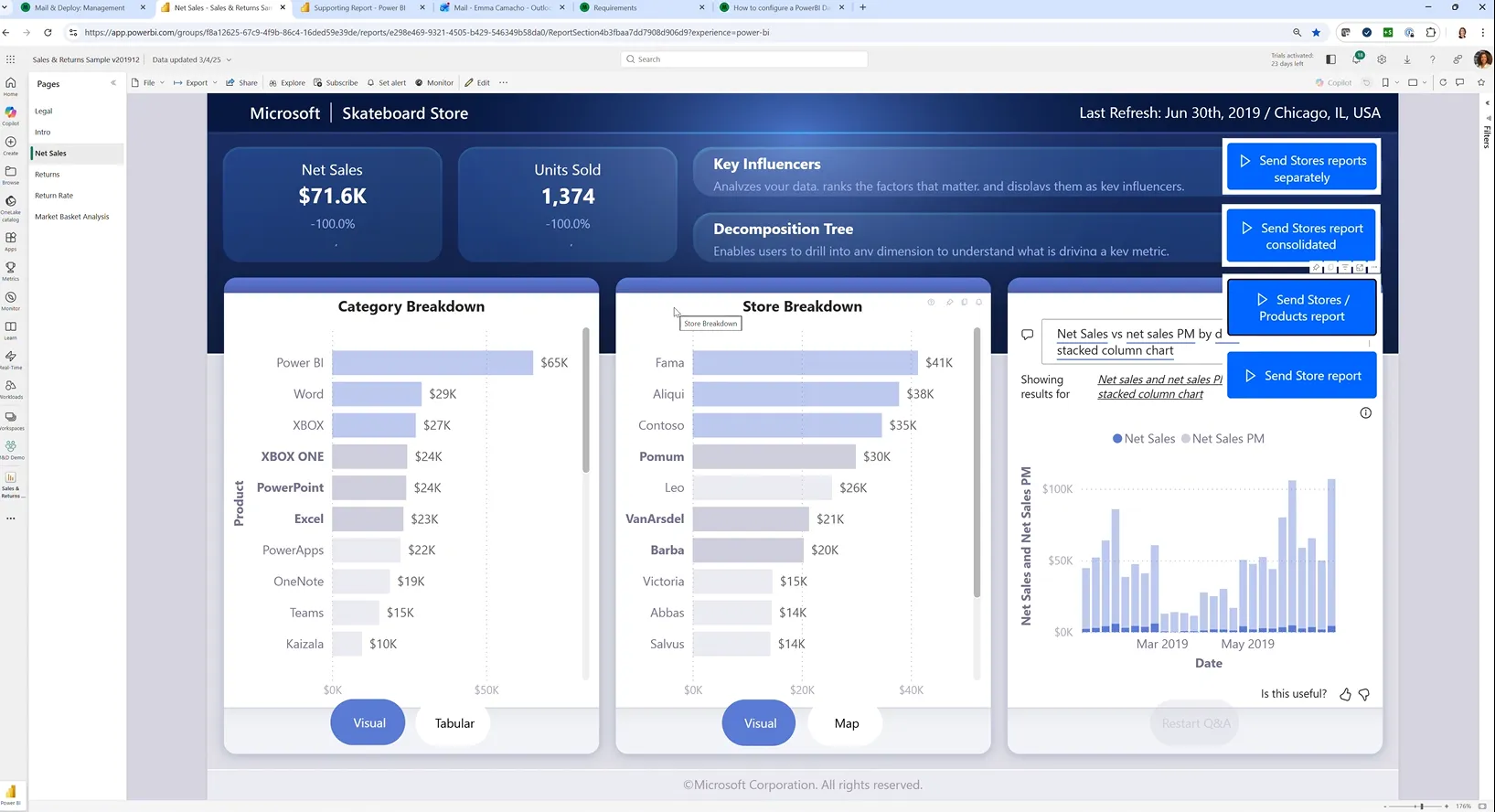The width and height of the screenshot is (1495, 812).
Task: Open Workloads from the sidebar
Action: point(10,390)
